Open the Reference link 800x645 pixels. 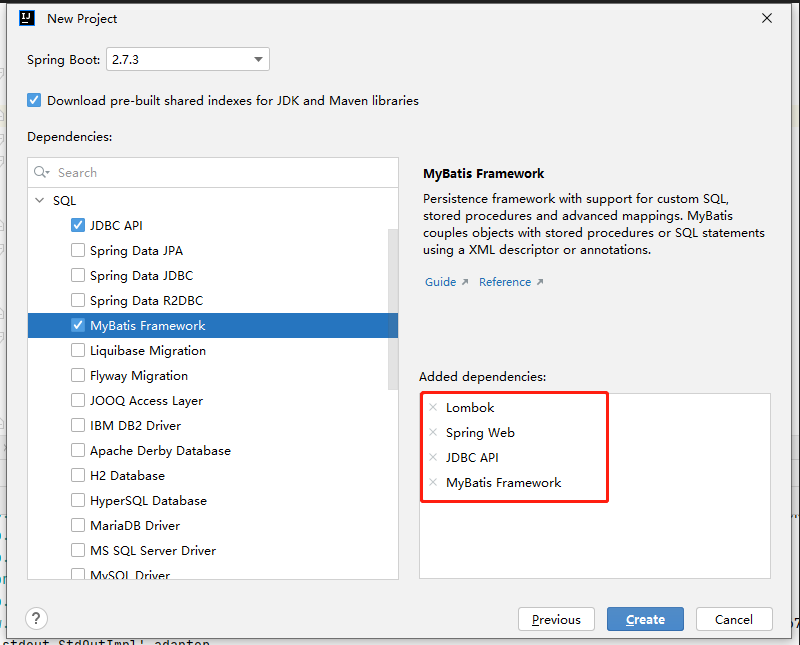click(x=505, y=282)
